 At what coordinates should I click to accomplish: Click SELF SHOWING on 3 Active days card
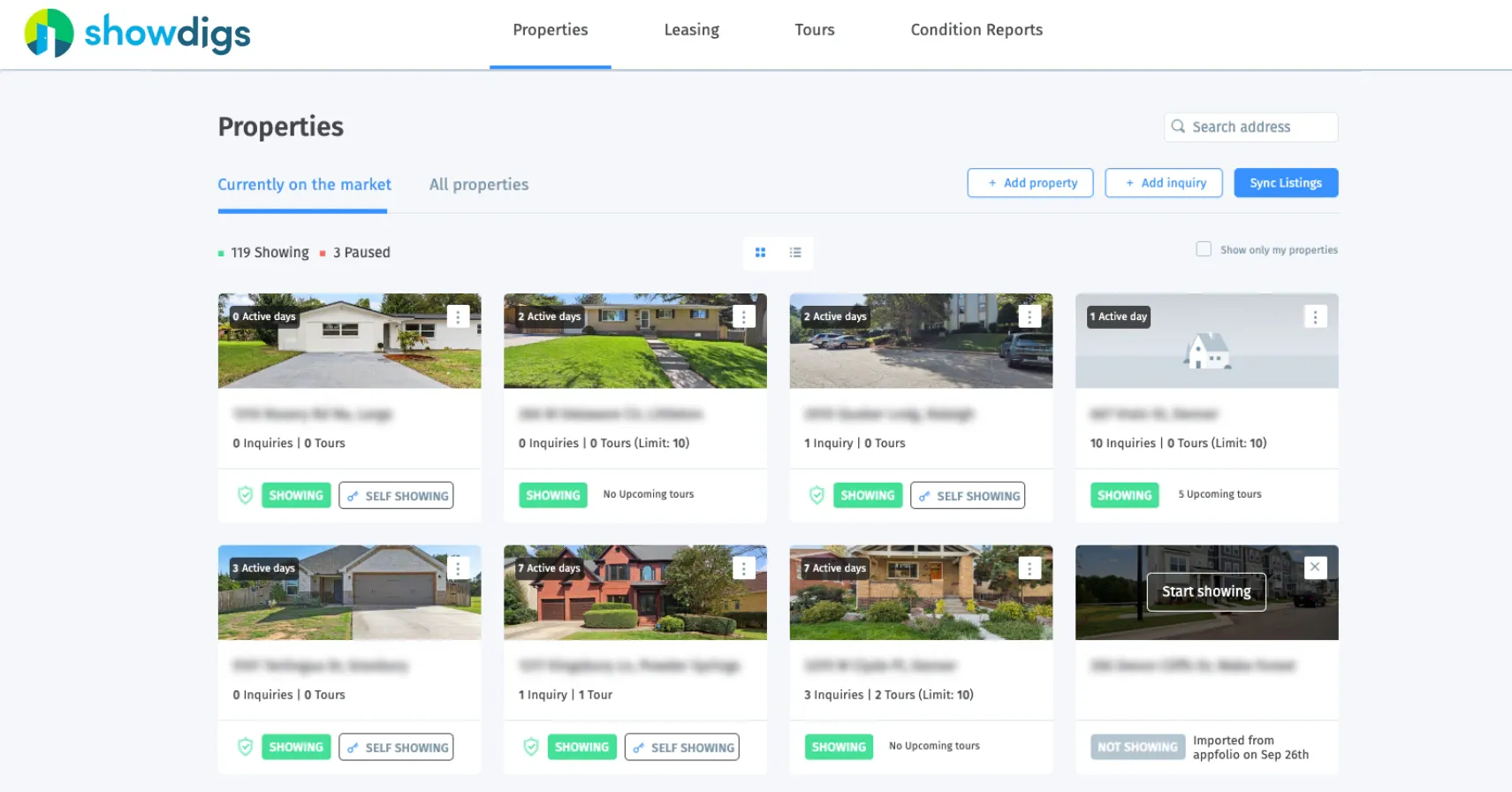396,748
